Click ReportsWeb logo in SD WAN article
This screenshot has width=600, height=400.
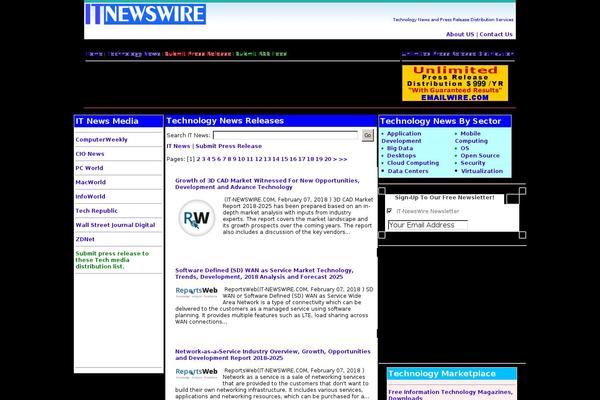[x=197, y=292]
